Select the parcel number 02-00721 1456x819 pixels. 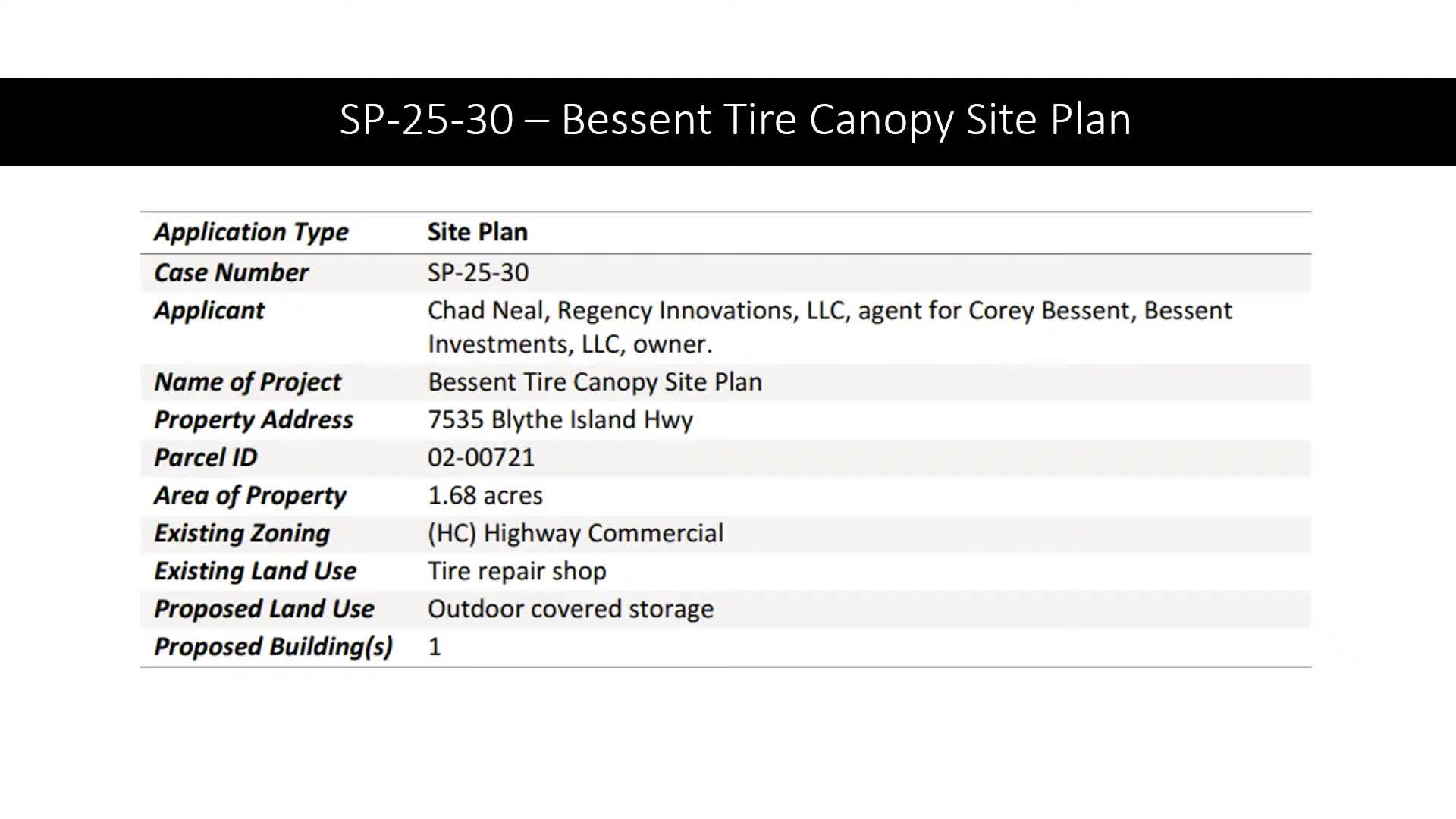point(481,457)
